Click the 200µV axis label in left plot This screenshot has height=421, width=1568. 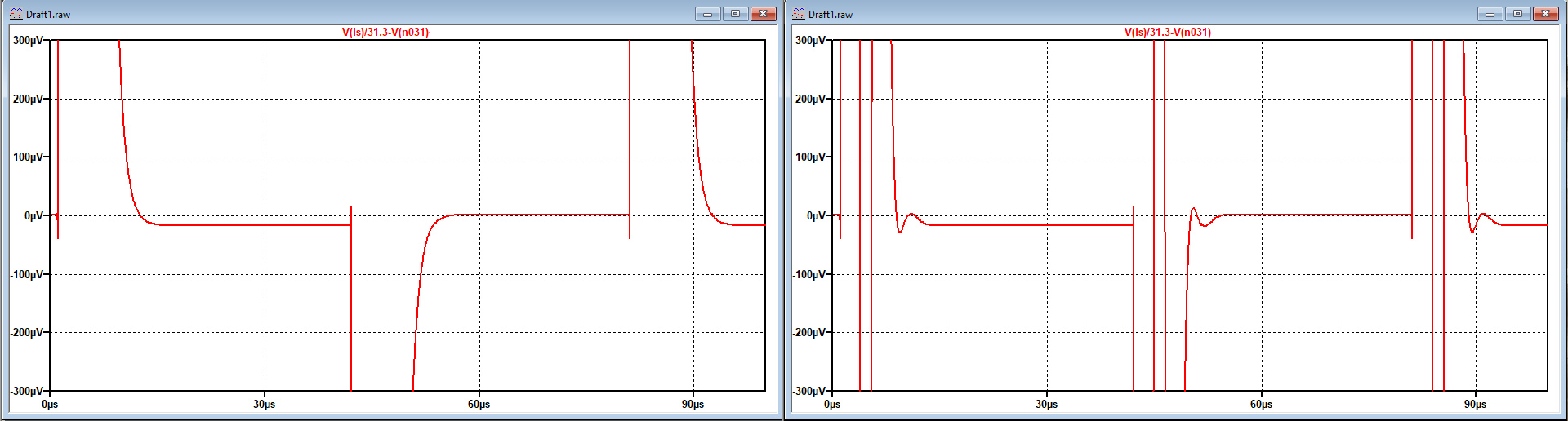click(28, 99)
